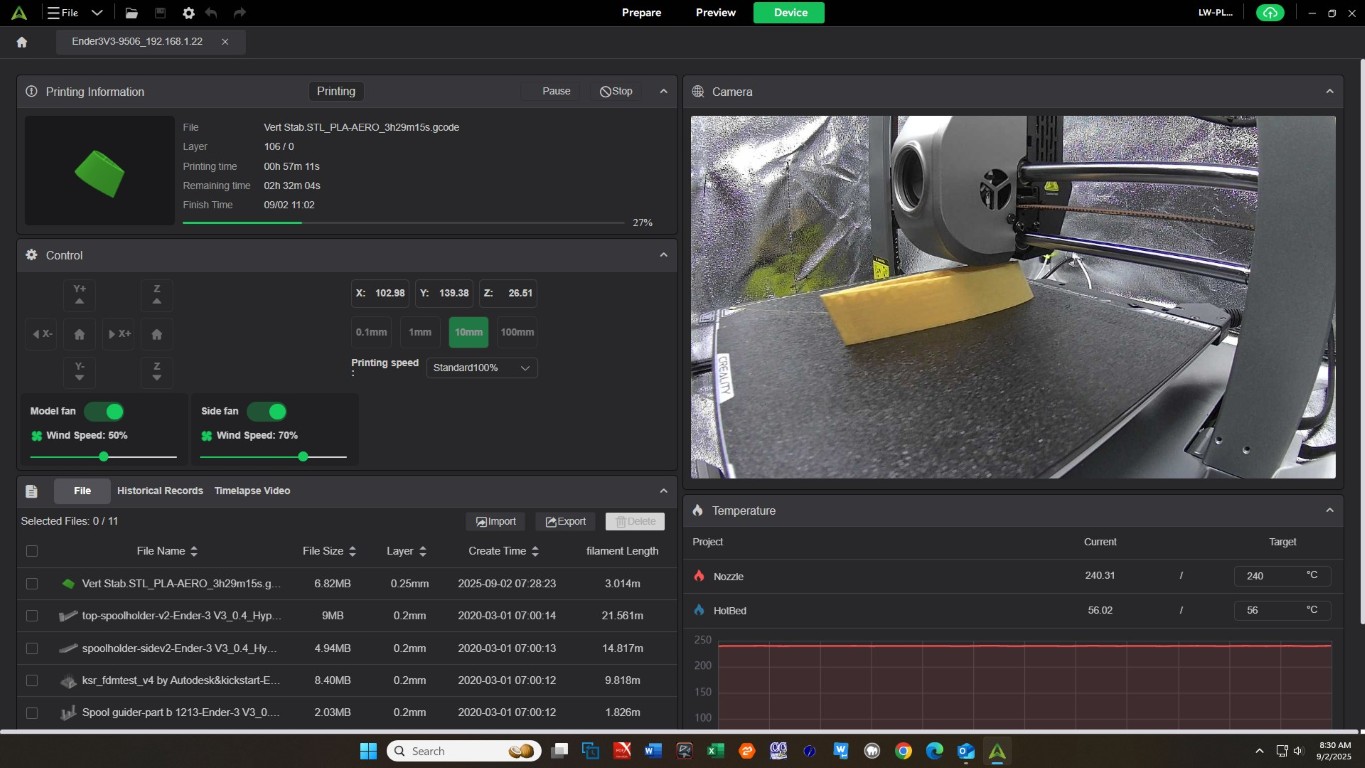Adjust the Side fan wind speed slider
Viewport: 1365px width, 768px height.
click(x=303, y=457)
